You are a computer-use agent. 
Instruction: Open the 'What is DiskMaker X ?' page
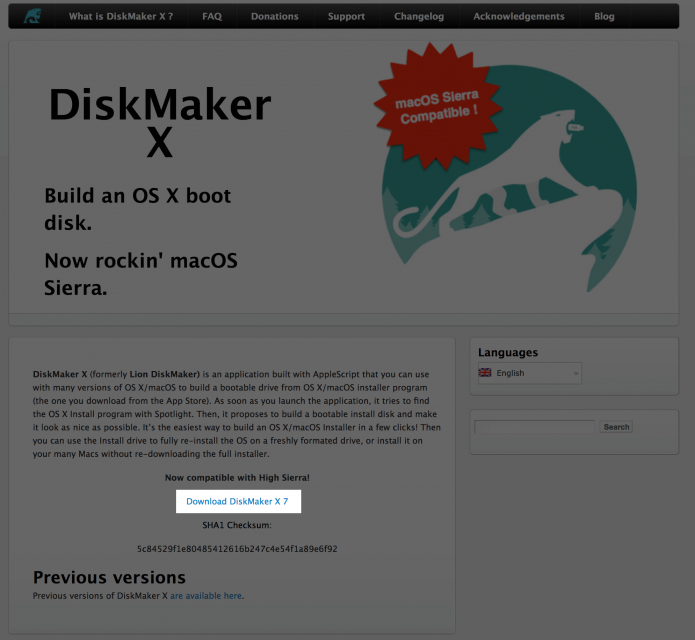click(x=121, y=16)
